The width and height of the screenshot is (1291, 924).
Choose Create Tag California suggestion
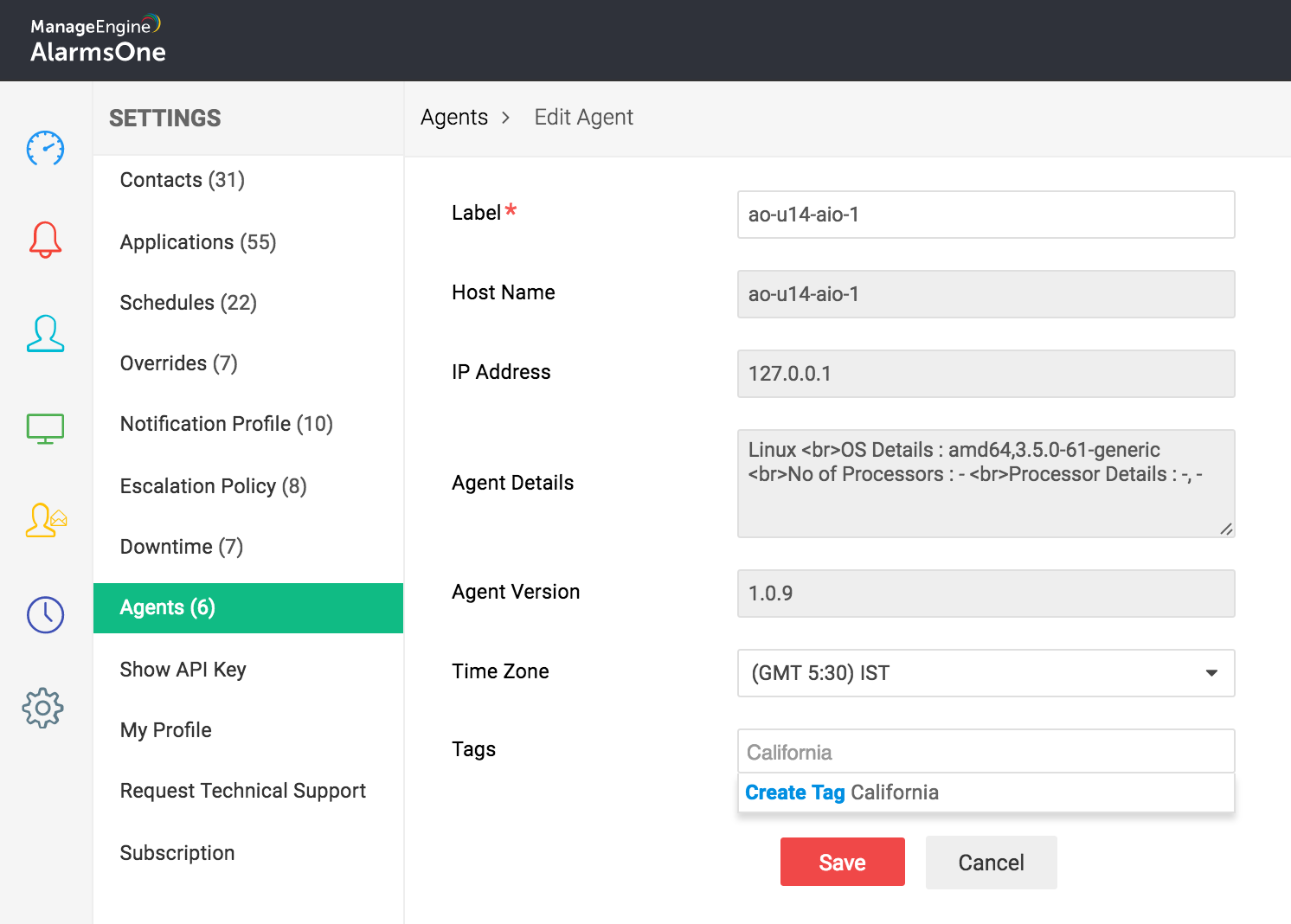point(986,792)
